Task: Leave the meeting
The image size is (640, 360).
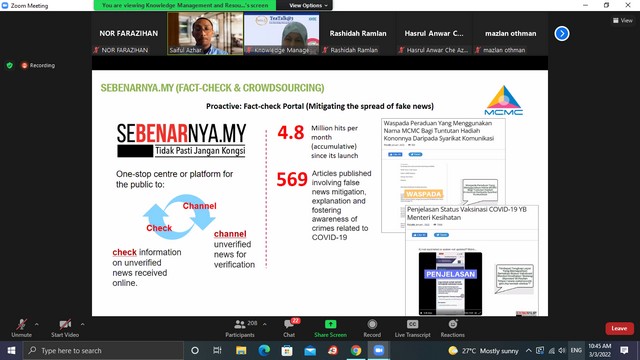Action: (x=619, y=329)
